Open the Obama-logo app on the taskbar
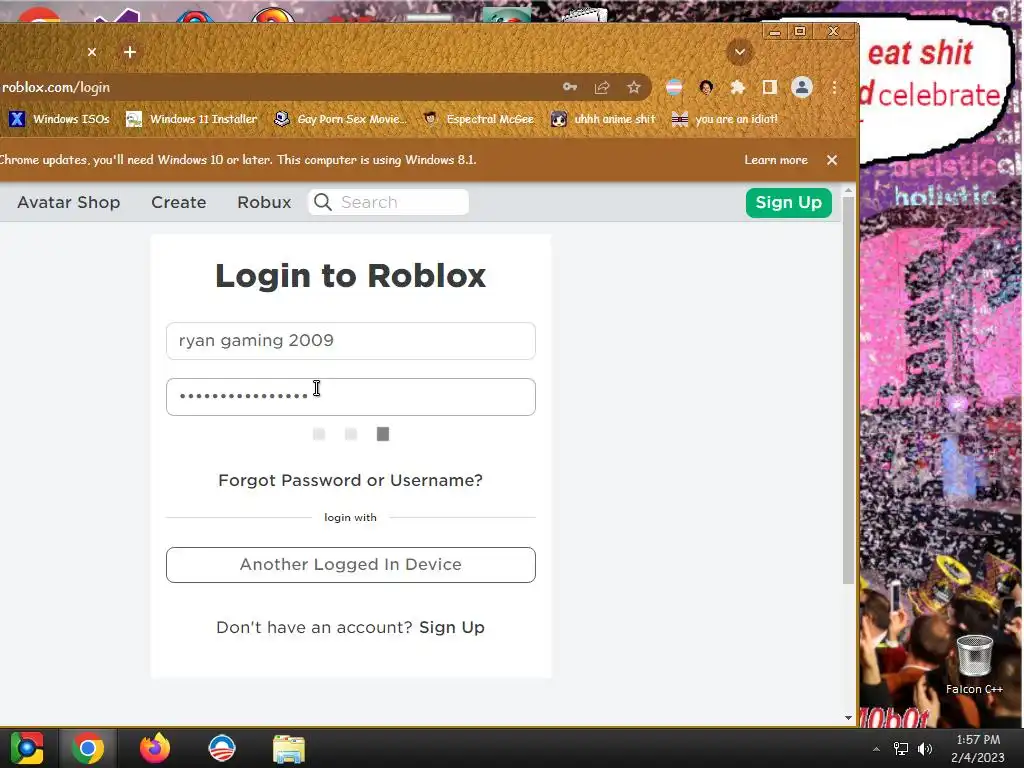 [222, 748]
